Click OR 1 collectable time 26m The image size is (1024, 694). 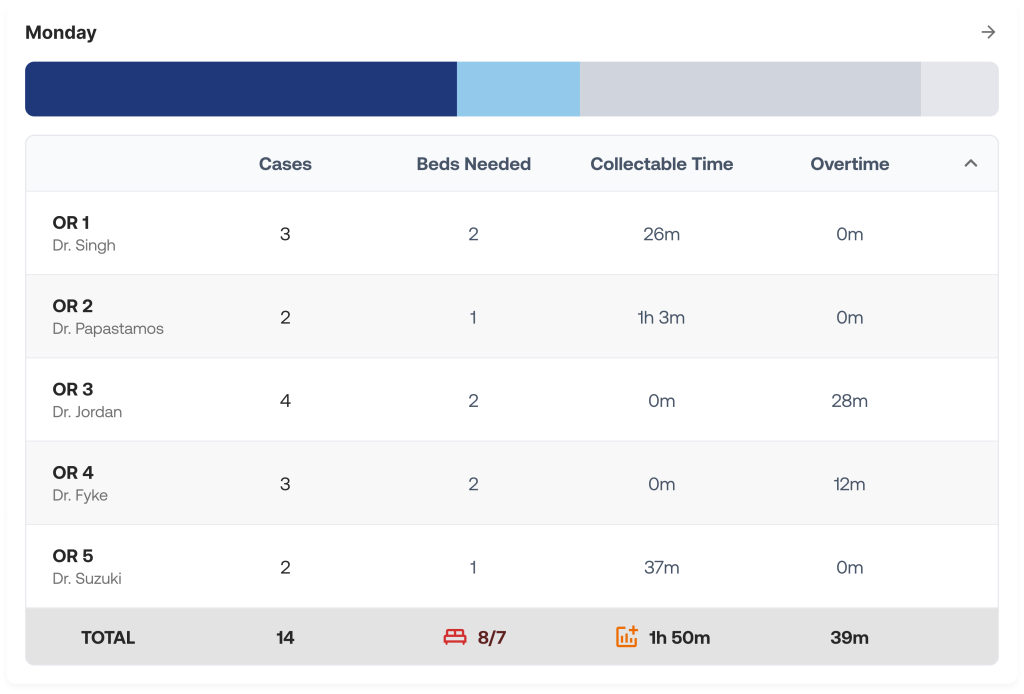pyautogui.click(x=662, y=234)
